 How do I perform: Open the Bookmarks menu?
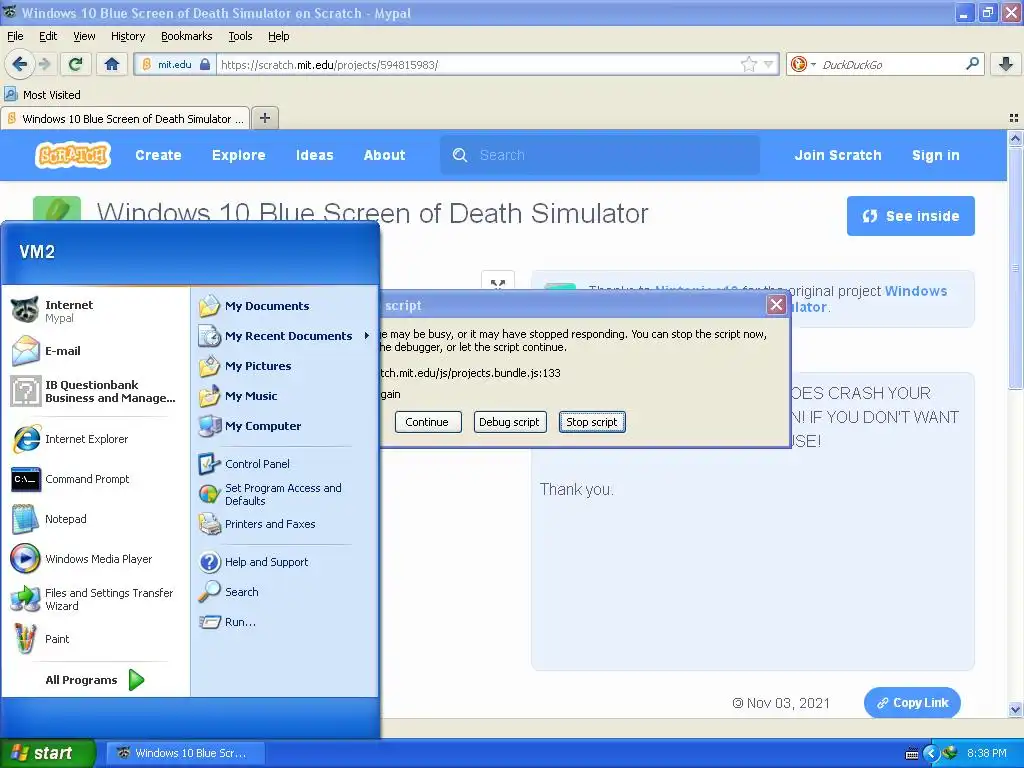tap(187, 36)
